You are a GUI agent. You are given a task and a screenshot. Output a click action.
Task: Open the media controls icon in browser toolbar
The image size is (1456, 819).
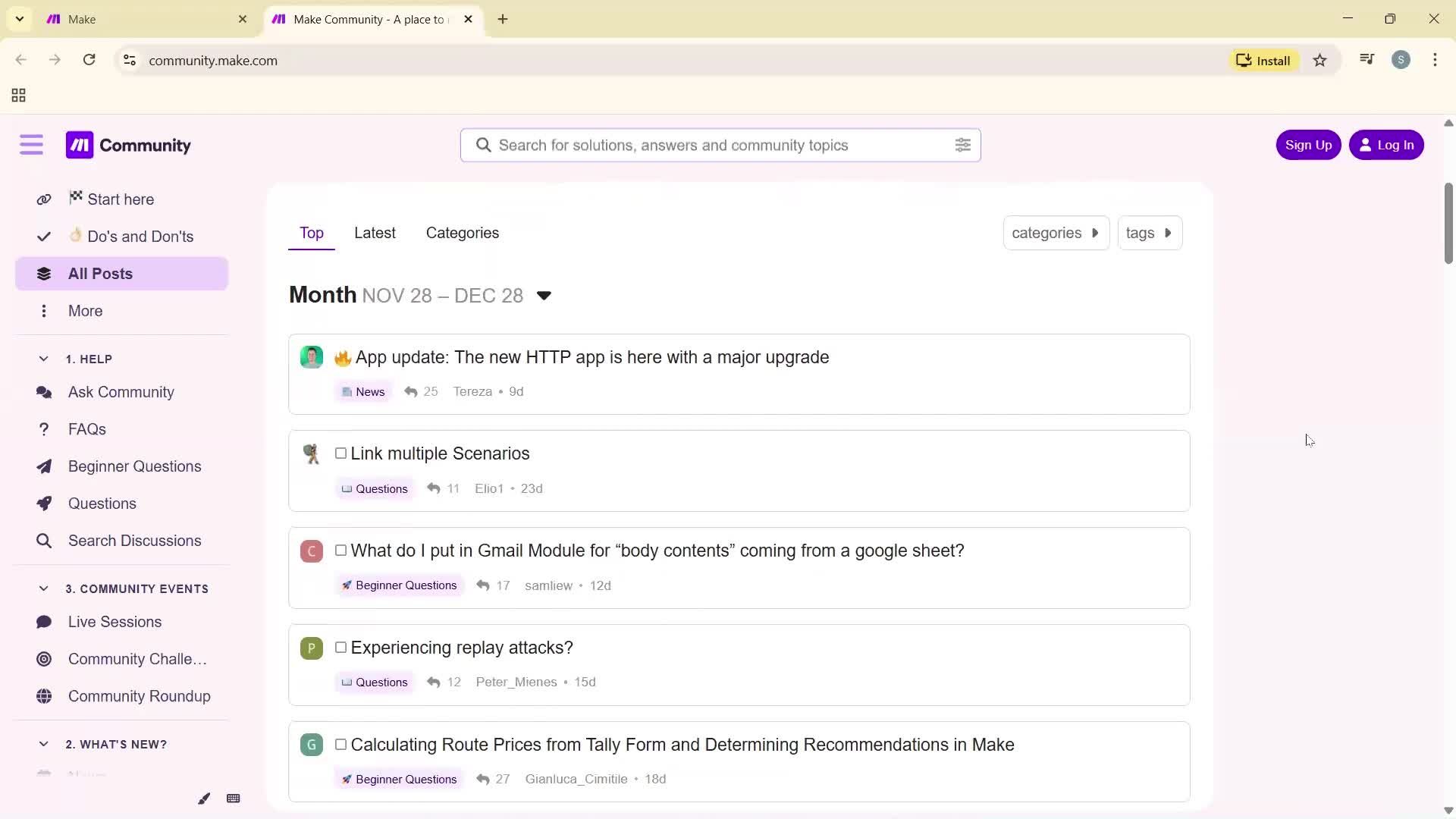(x=1366, y=58)
